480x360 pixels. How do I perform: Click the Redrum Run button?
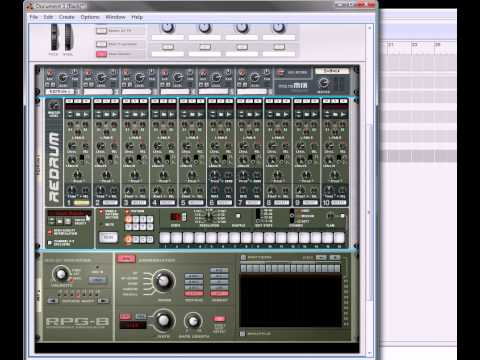coord(108,237)
